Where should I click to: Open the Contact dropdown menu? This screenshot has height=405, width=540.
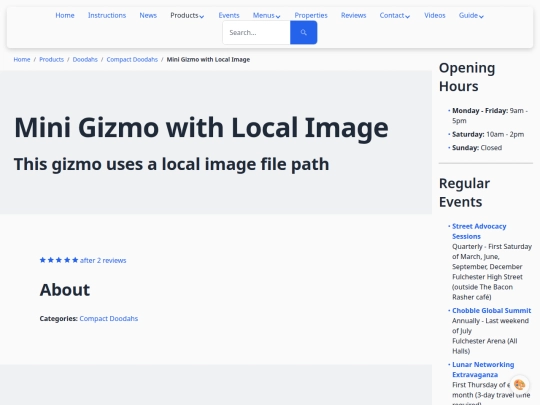(x=395, y=15)
